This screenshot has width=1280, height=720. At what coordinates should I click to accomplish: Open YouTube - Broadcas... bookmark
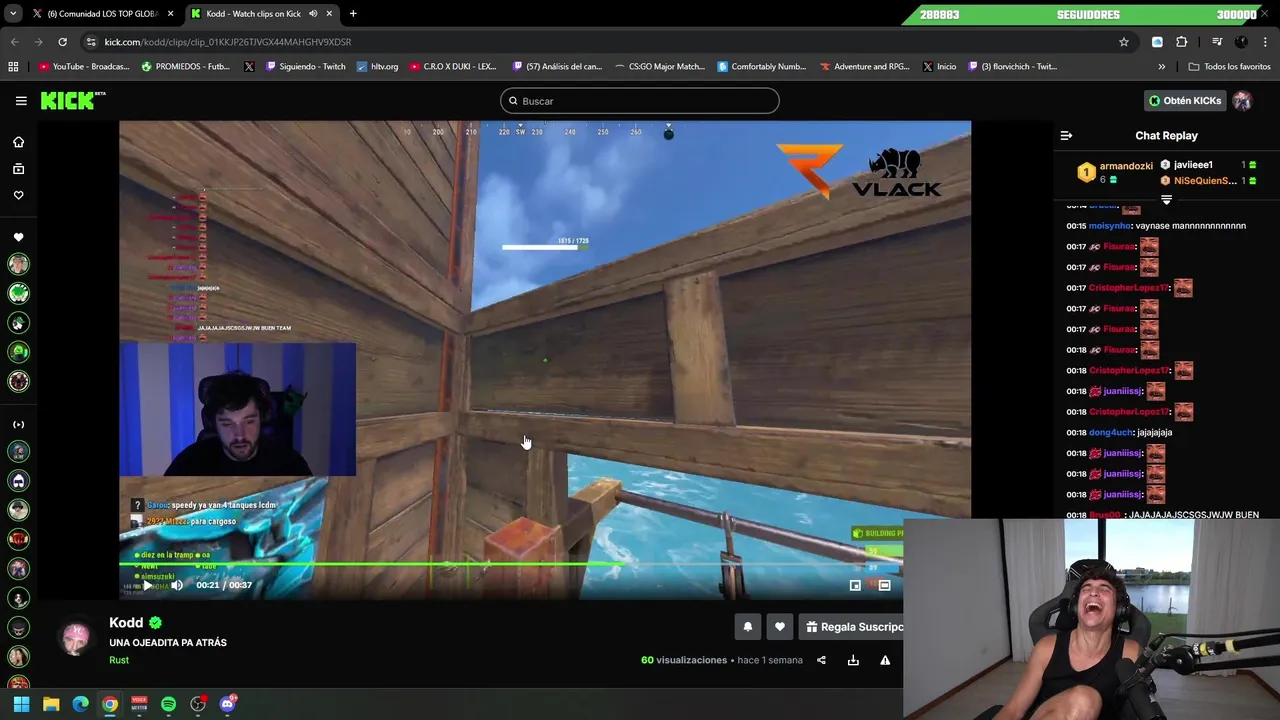(x=84, y=67)
